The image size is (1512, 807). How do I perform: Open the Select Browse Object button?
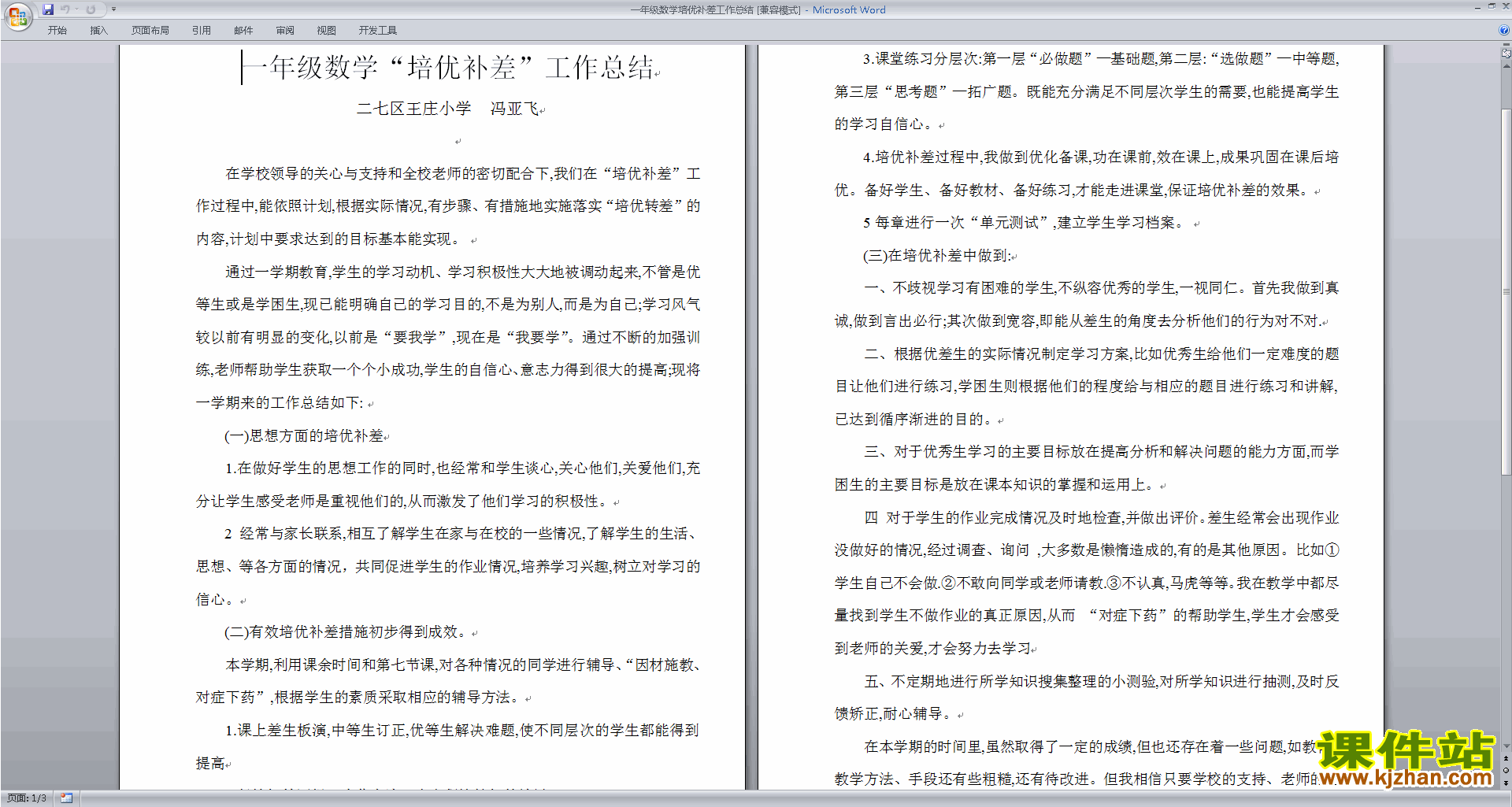[1506, 770]
